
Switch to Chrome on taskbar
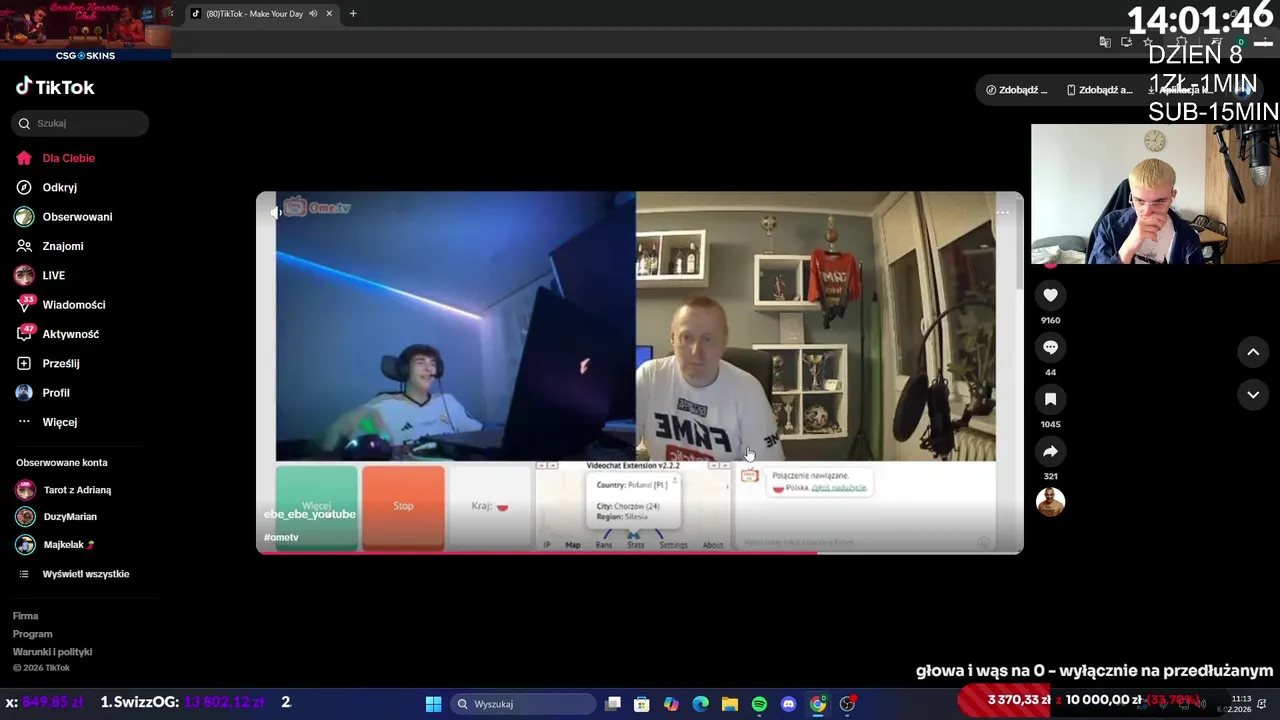818,704
